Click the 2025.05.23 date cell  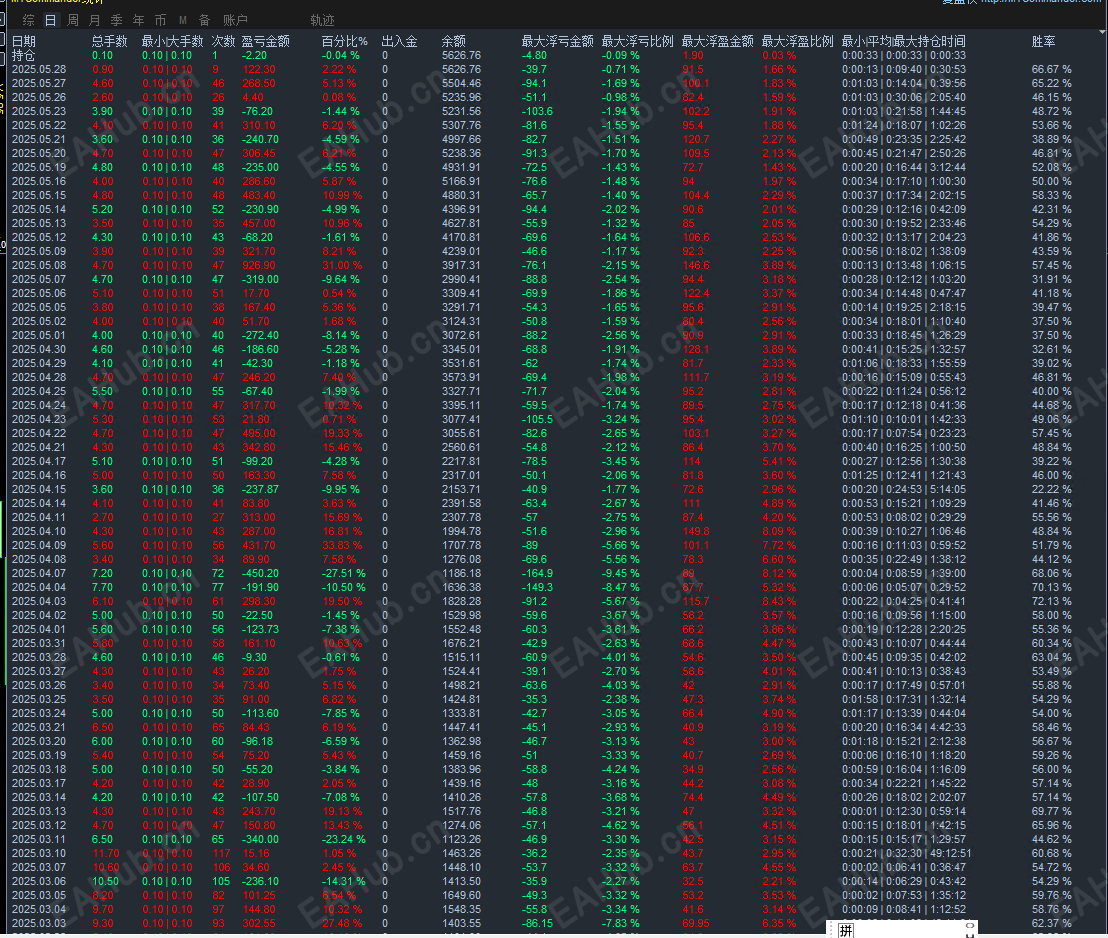coord(39,111)
